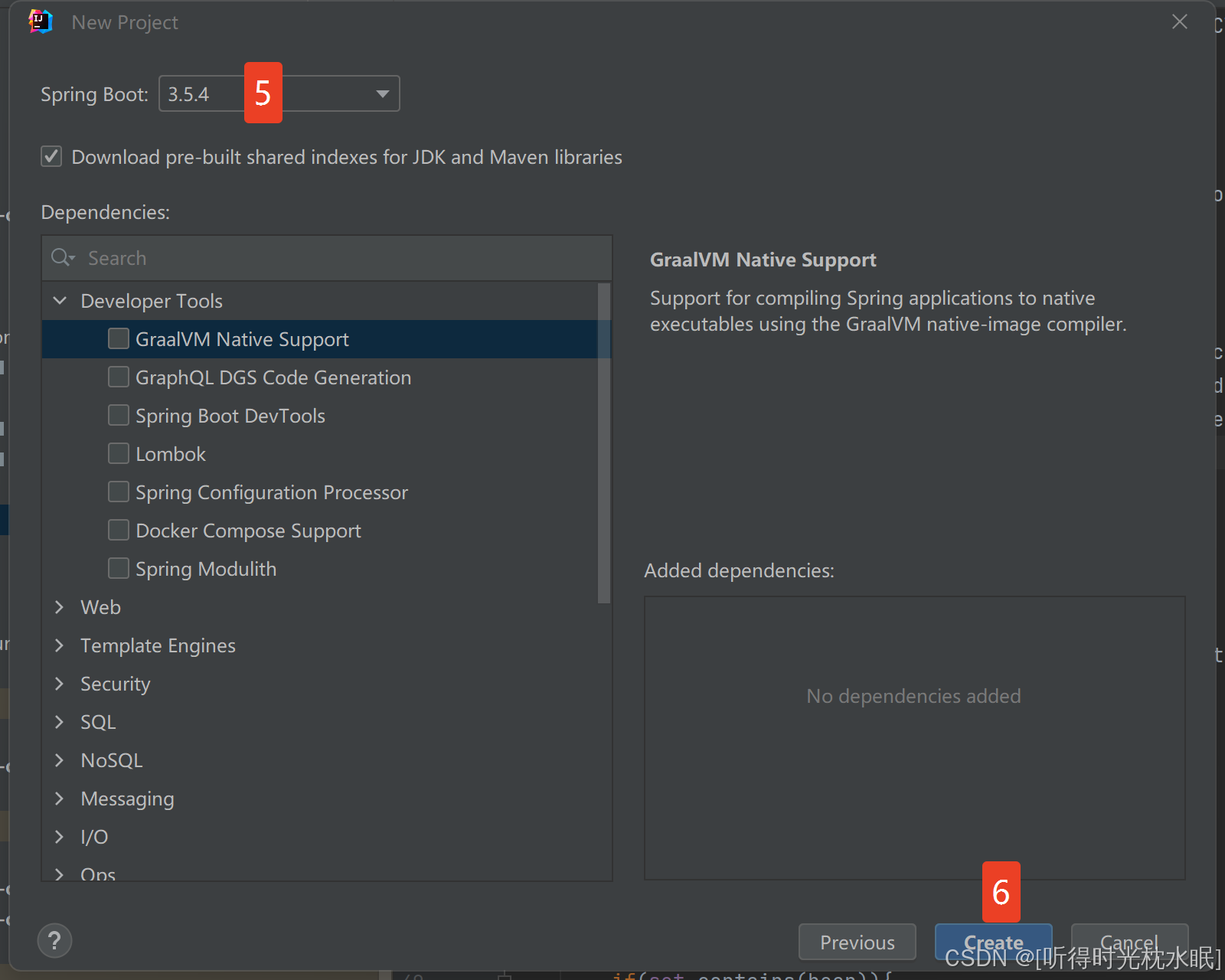Tick the Lombok checkbox
The height and width of the screenshot is (980, 1225).
[119, 453]
